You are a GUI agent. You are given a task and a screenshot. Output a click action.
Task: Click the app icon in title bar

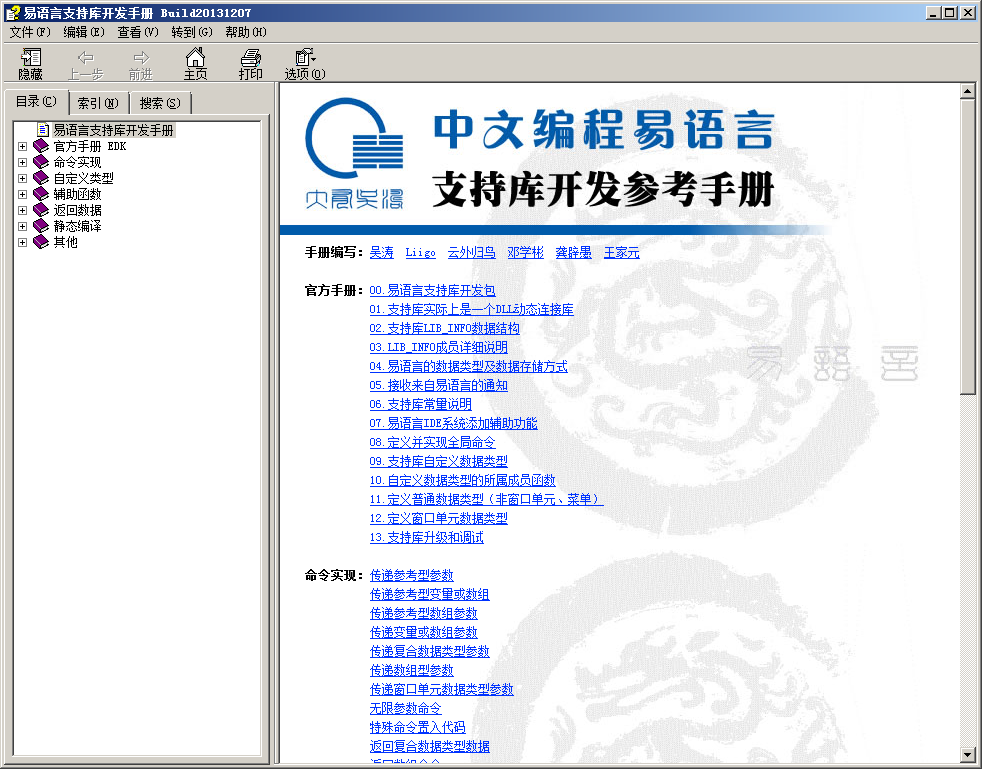tap(12, 13)
